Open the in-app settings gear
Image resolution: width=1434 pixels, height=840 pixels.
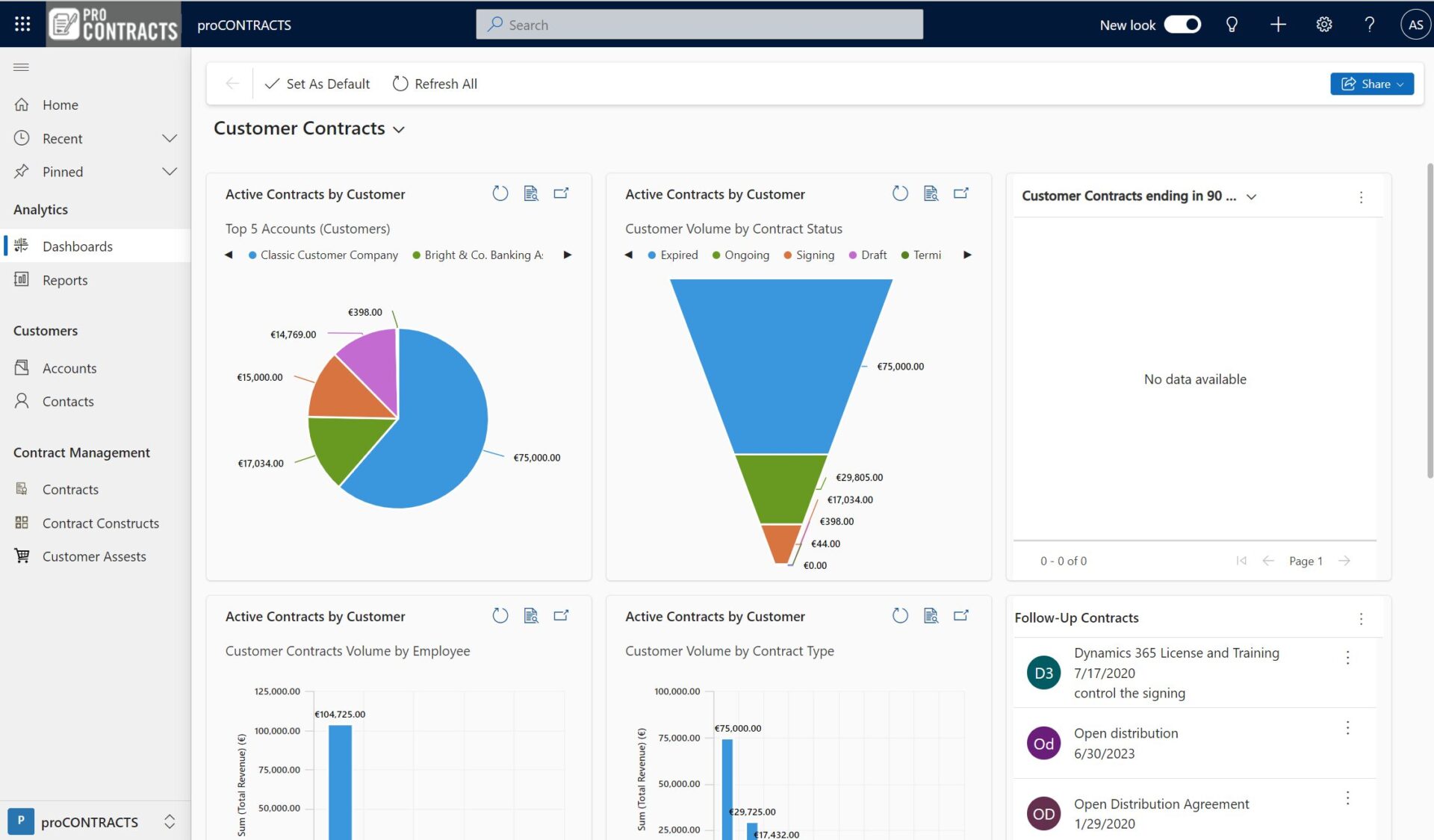1324,24
